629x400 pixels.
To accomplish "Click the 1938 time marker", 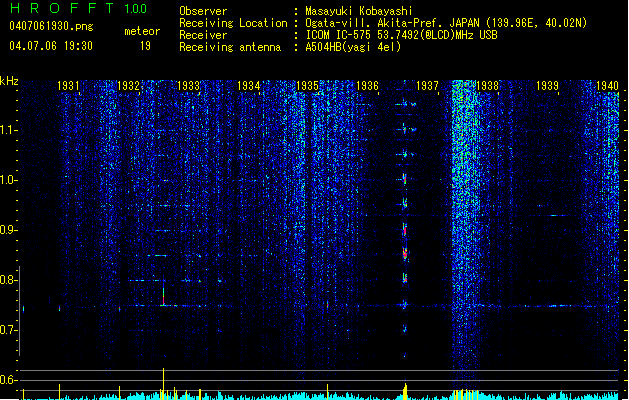I will [x=487, y=86].
